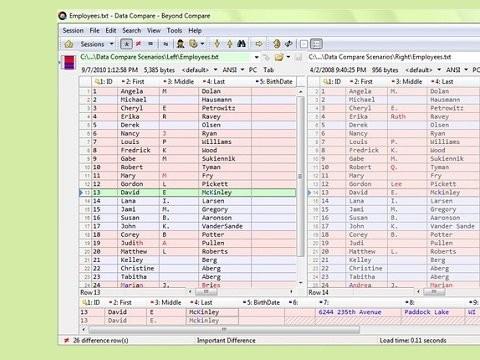Jump to next difference arrow

click(x=217, y=44)
